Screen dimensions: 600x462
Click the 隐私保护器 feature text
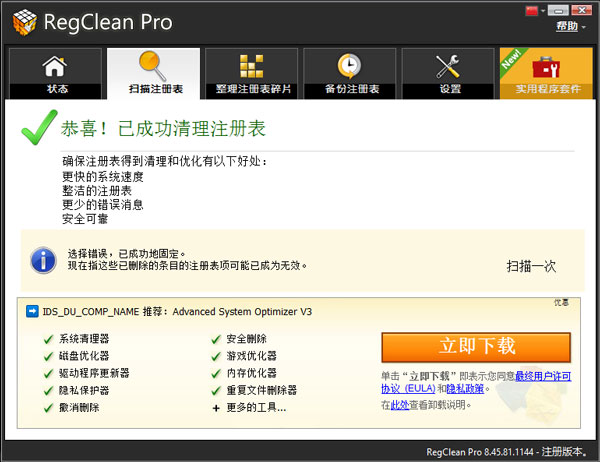84,390
